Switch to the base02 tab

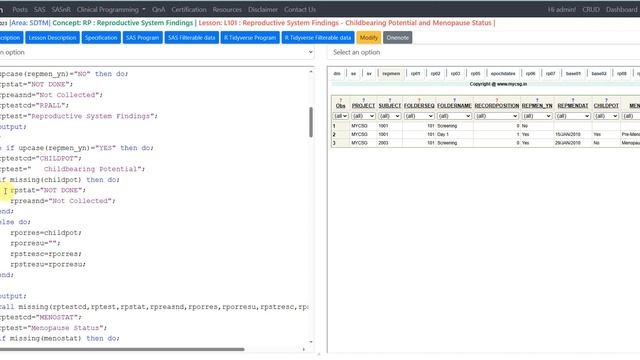599,73
